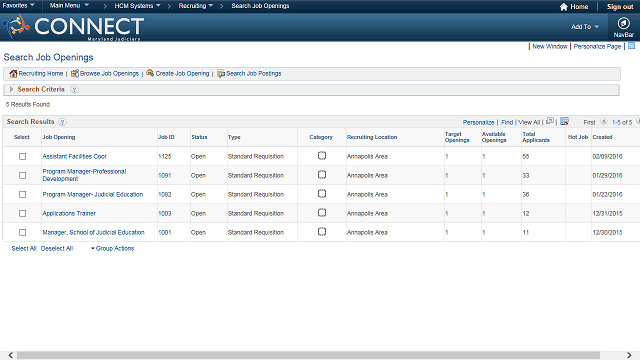The width and height of the screenshot is (640, 360).
Task: Open Program Manager-Professional Development job opening
Action: tap(84, 175)
